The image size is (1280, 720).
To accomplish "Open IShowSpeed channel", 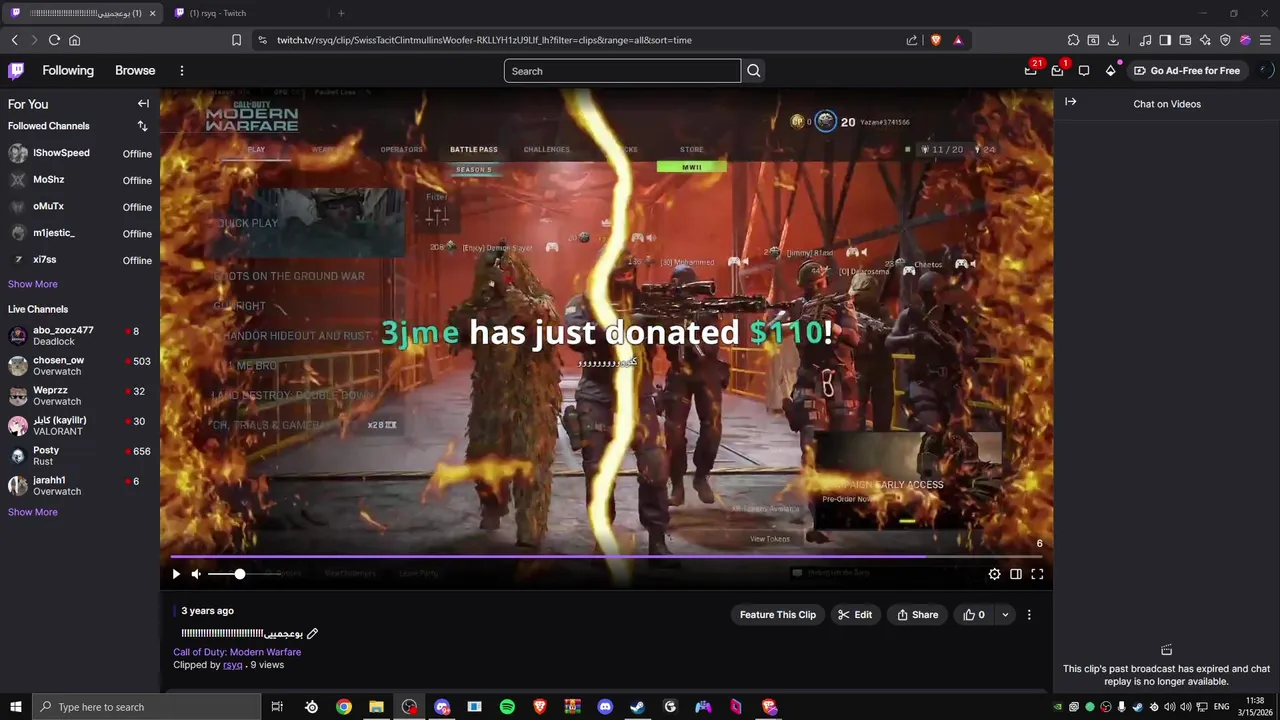I will [80, 153].
